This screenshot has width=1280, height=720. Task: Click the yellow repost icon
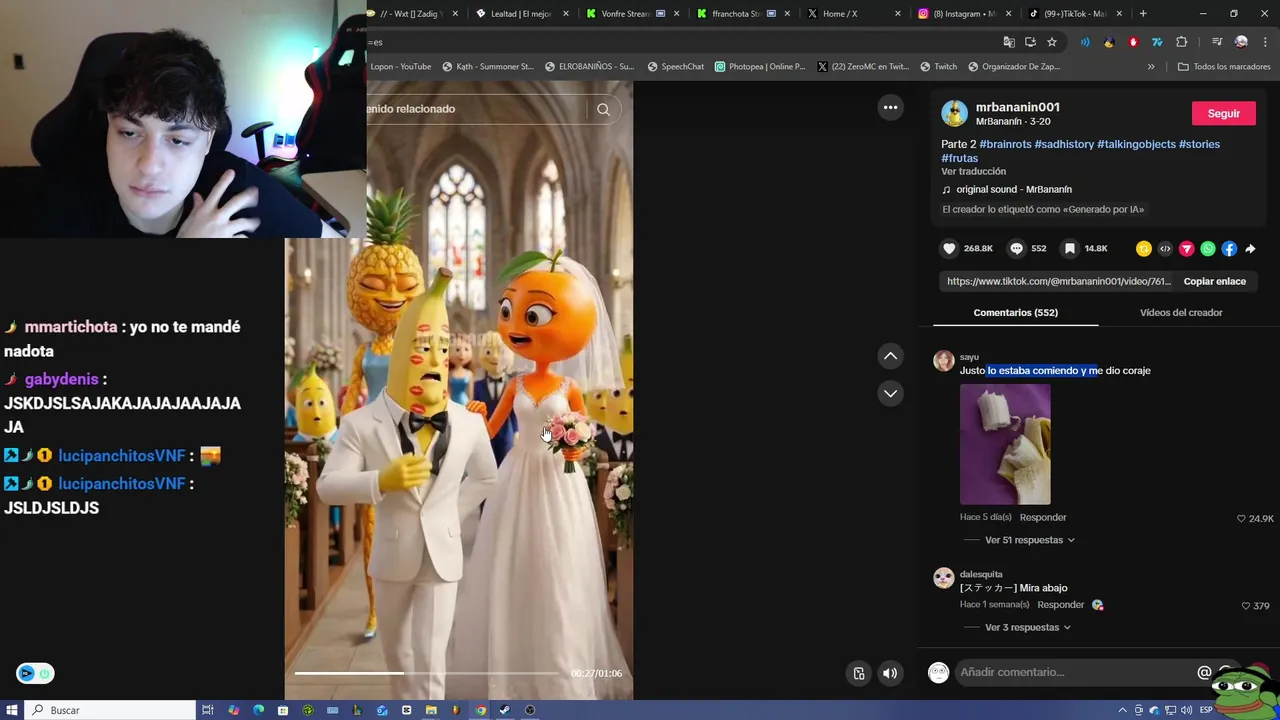click(1144, 249)
